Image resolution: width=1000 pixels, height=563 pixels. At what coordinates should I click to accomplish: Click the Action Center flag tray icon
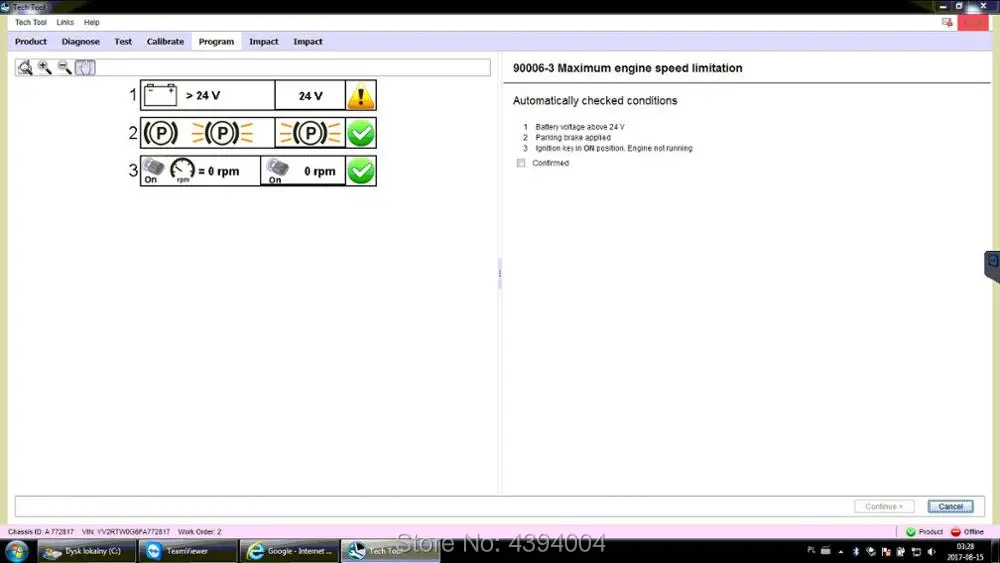(886, 552)
